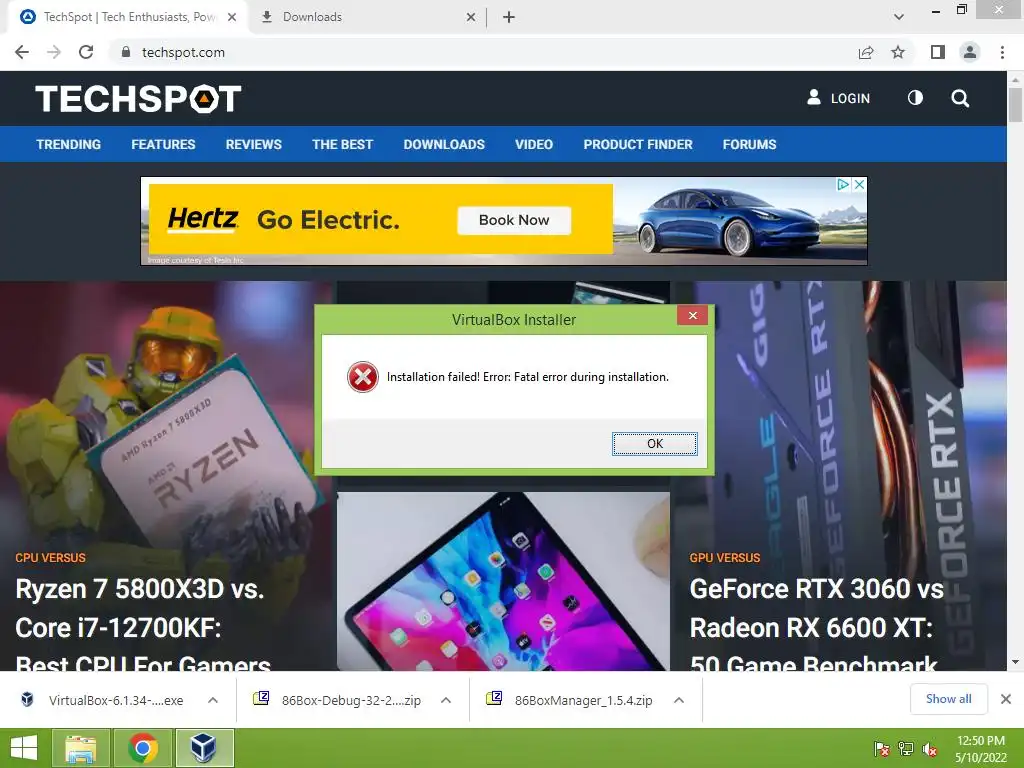Image resolution: width=1024 pixels, height=768 pixels.
Task: Open the TRENDING menu item
Action: click(69, 144)
